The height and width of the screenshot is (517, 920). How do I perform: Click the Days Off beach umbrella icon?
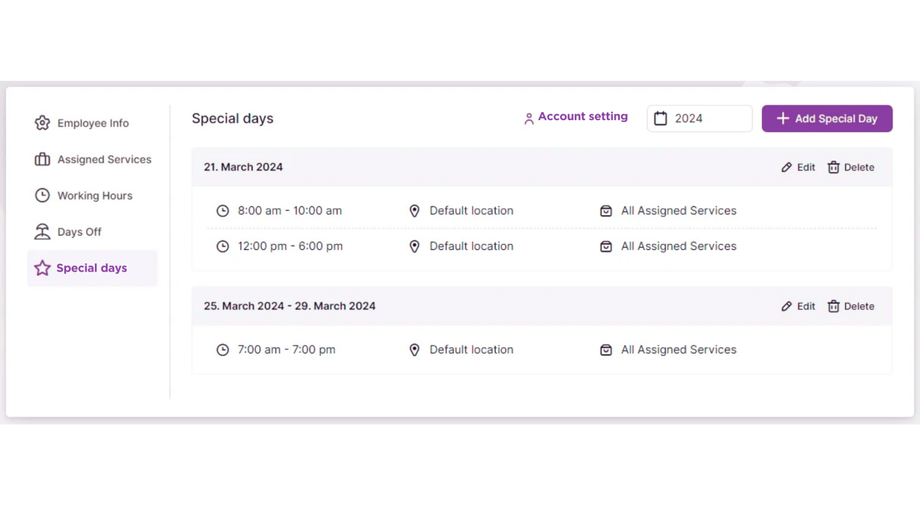[x=42, y=231]
